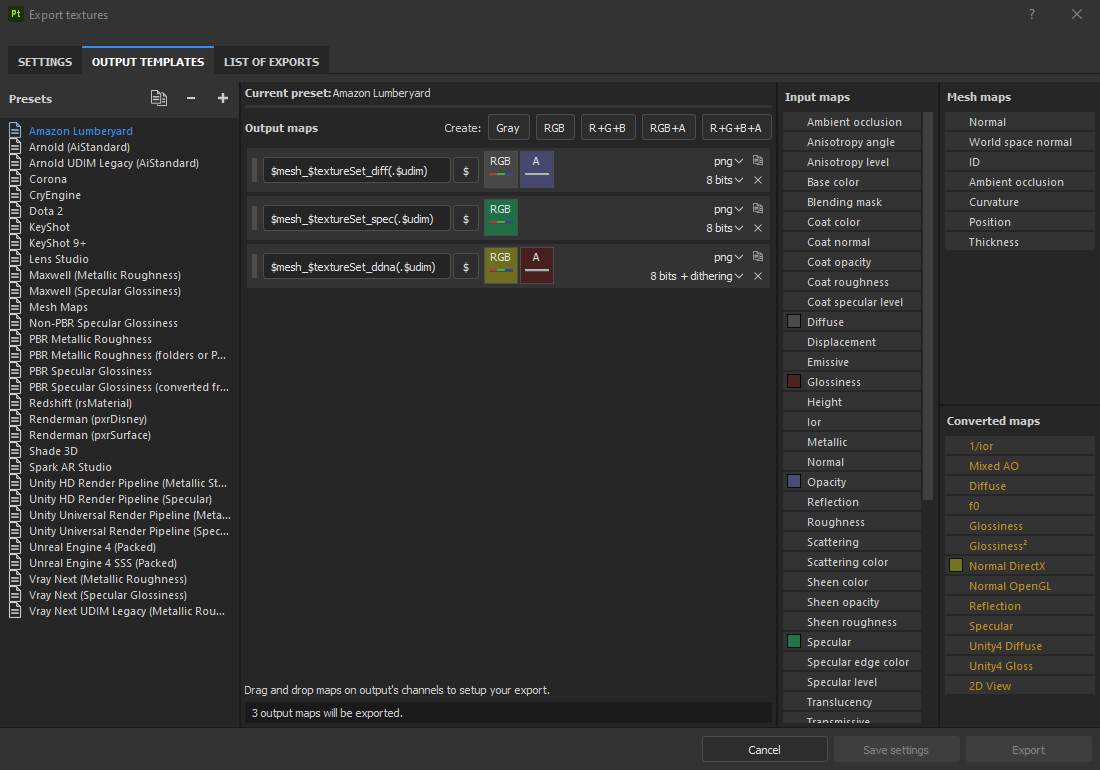Click the Export button
Viewport: 1100px width, 770px height.
(1028, 750)
